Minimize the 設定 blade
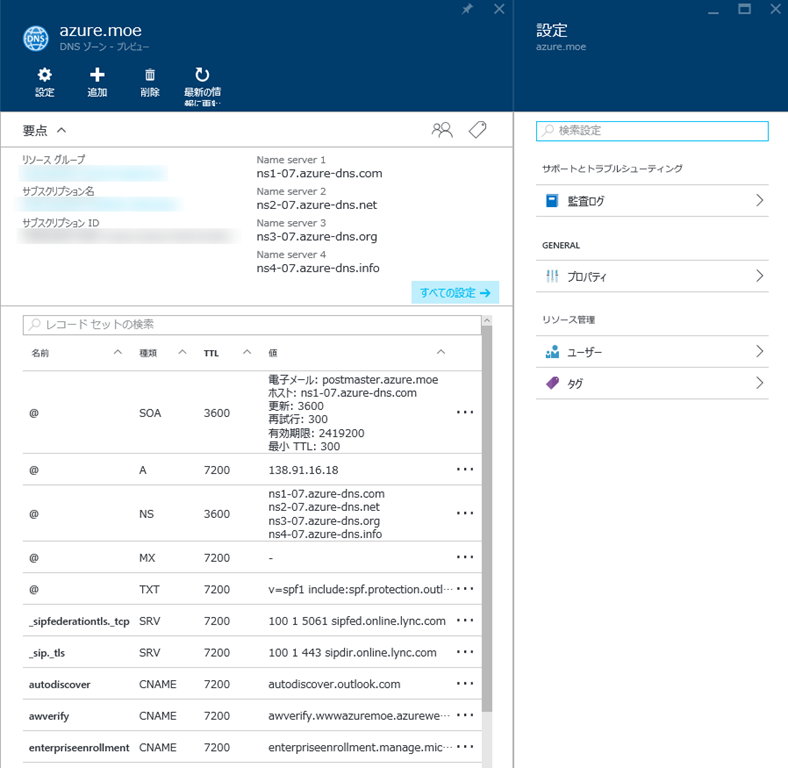788x768 pixels. coord(713,12)
